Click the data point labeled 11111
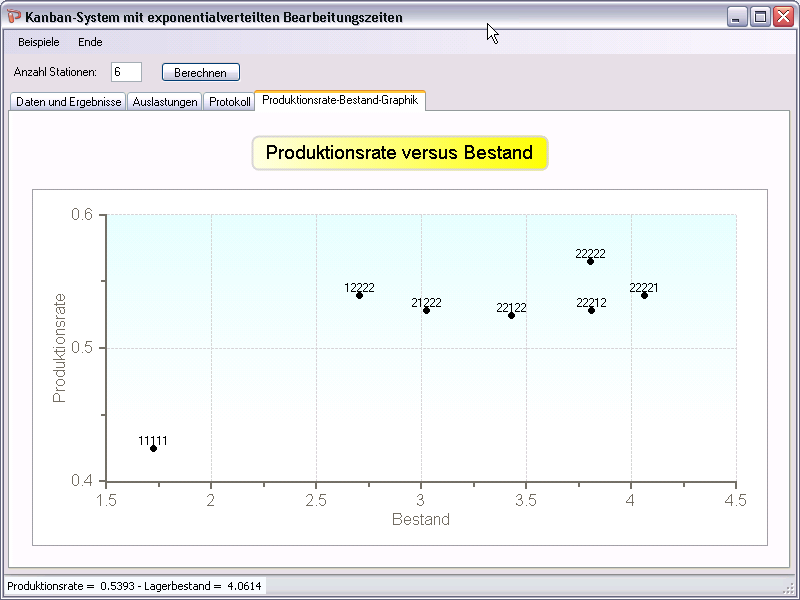Image resolution: width=800 pixels, height=600 pixels. [153, 448]
